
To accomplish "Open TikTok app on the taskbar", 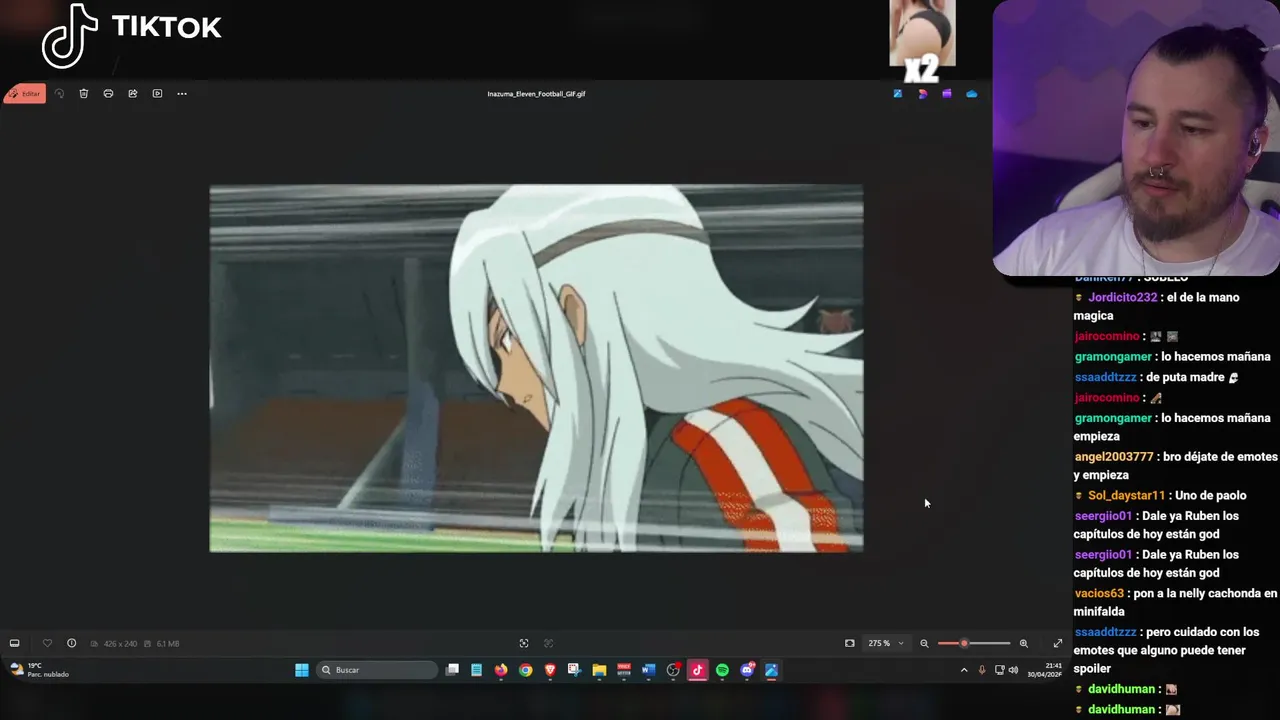I will pyautogui.click(x=697, y=670).
